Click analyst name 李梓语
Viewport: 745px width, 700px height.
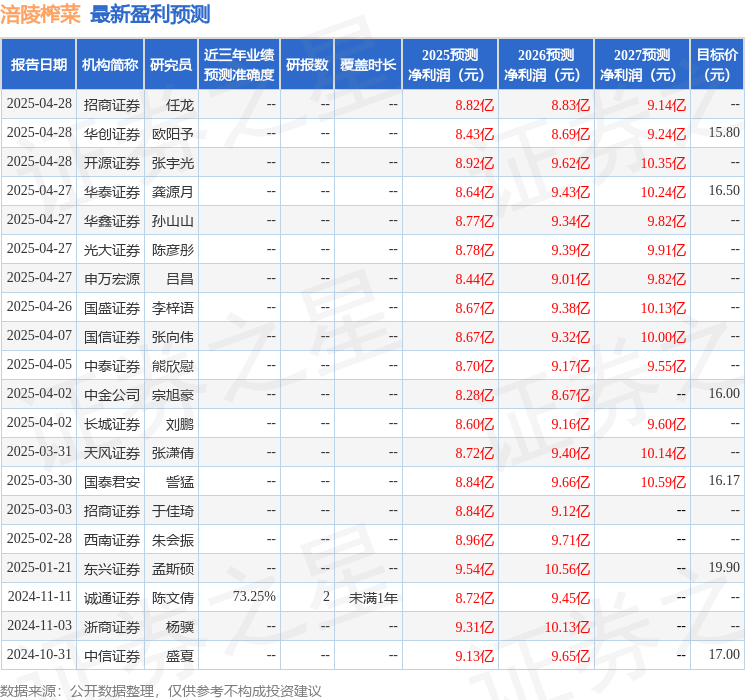pyautogui.click(x=172, y=308)
